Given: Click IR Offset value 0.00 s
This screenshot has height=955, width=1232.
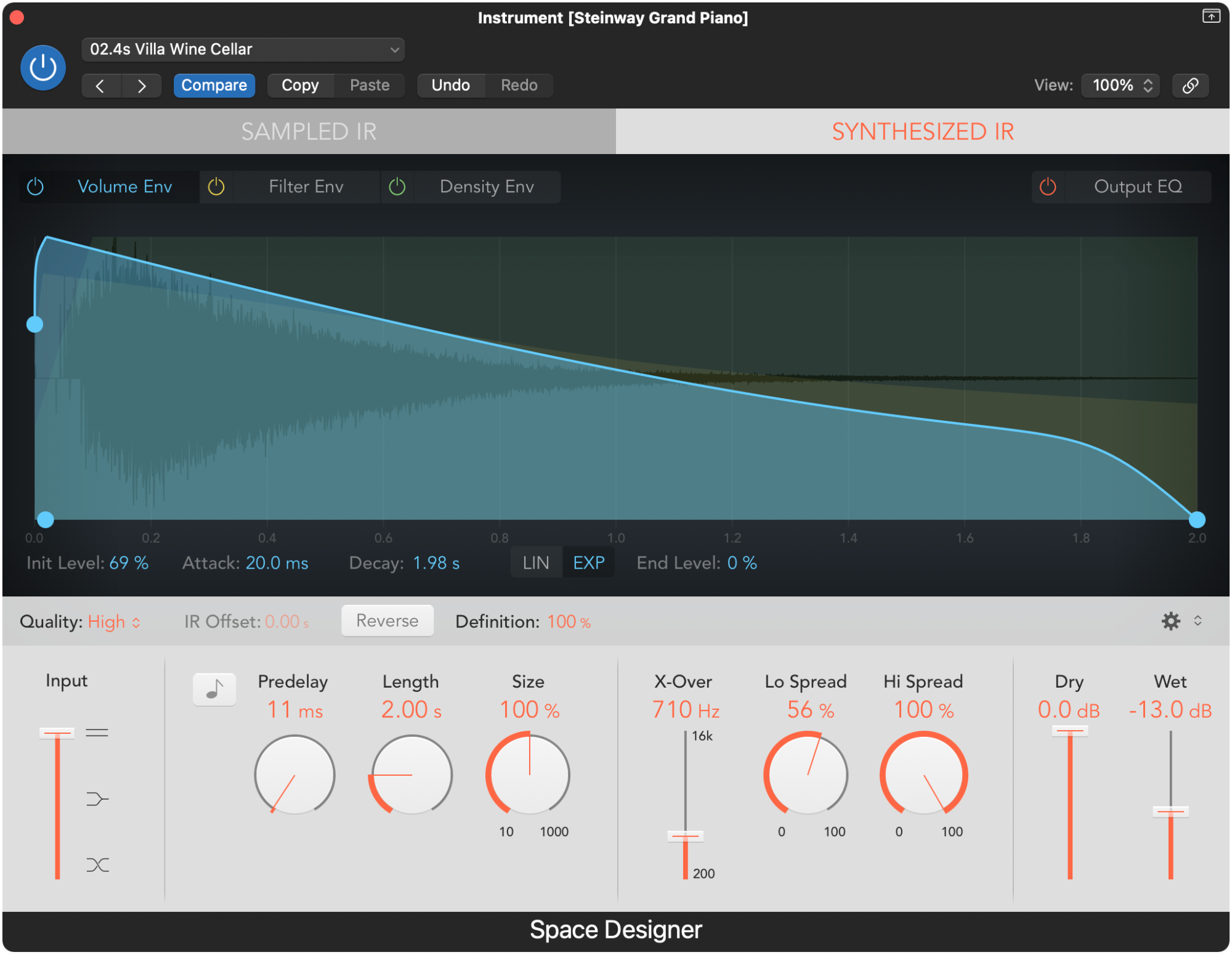Looking at the screenshot, I should click(287, 622).
